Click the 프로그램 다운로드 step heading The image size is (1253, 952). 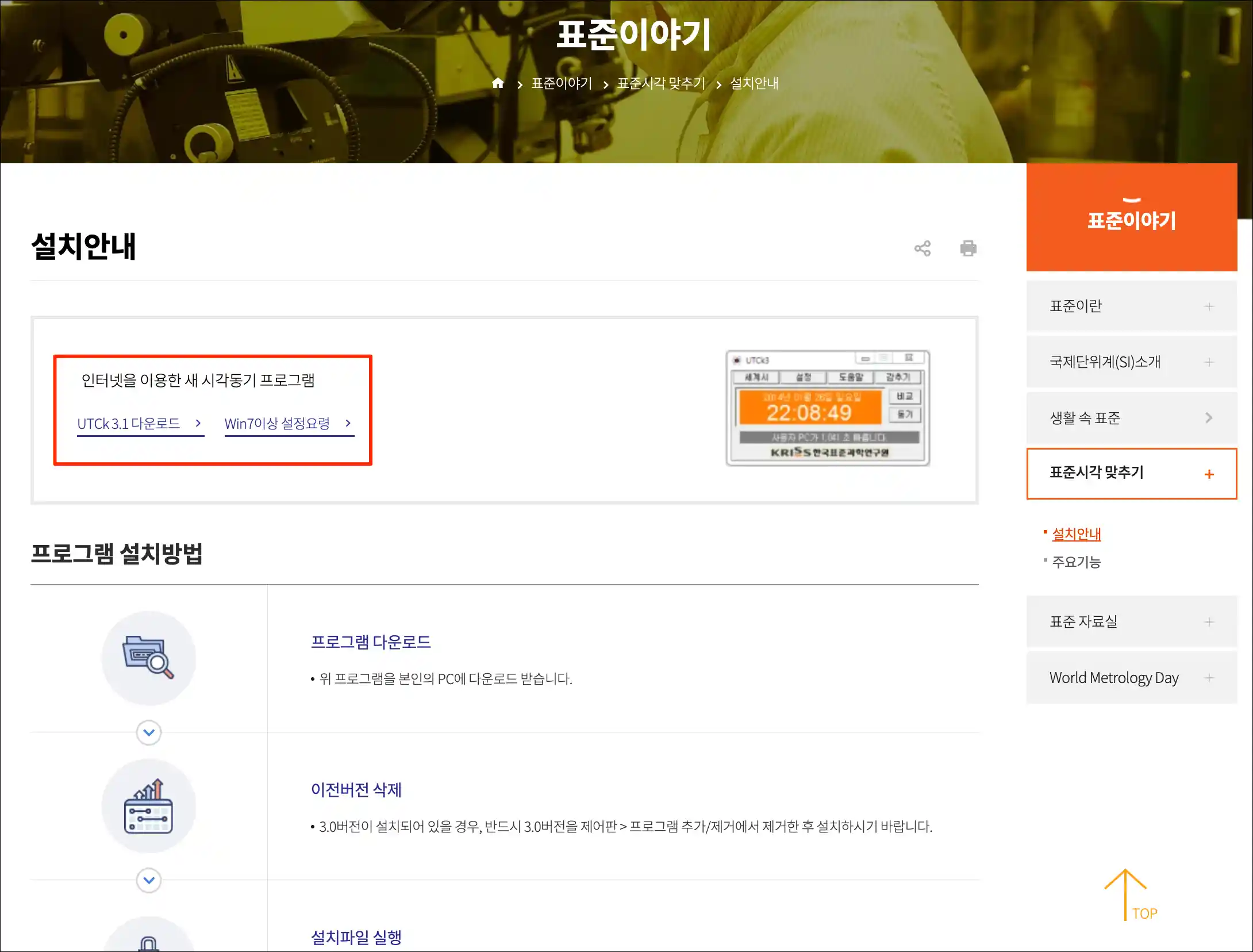click(371, 642)
